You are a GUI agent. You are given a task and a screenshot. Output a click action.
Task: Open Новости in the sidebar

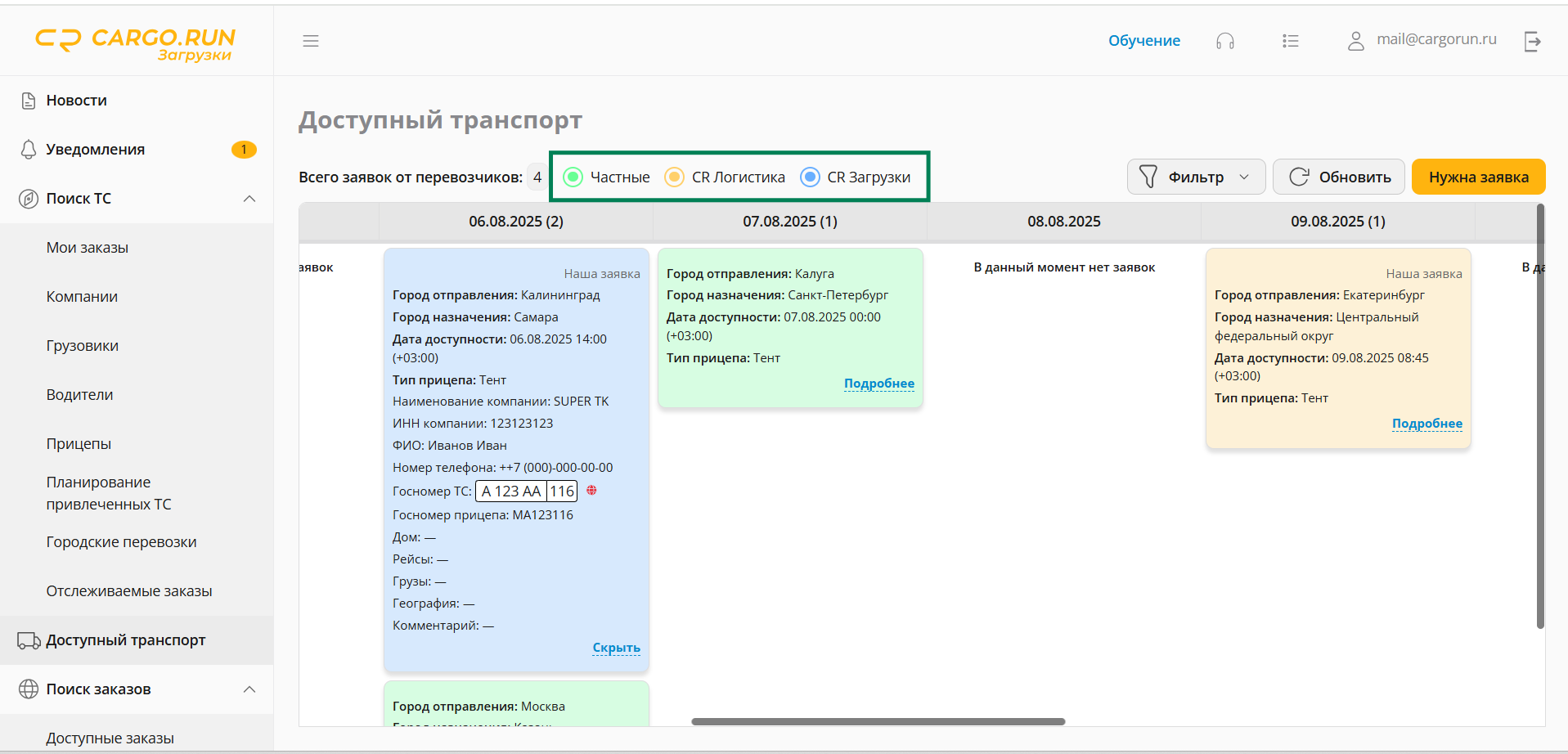[x=76, y=101]
